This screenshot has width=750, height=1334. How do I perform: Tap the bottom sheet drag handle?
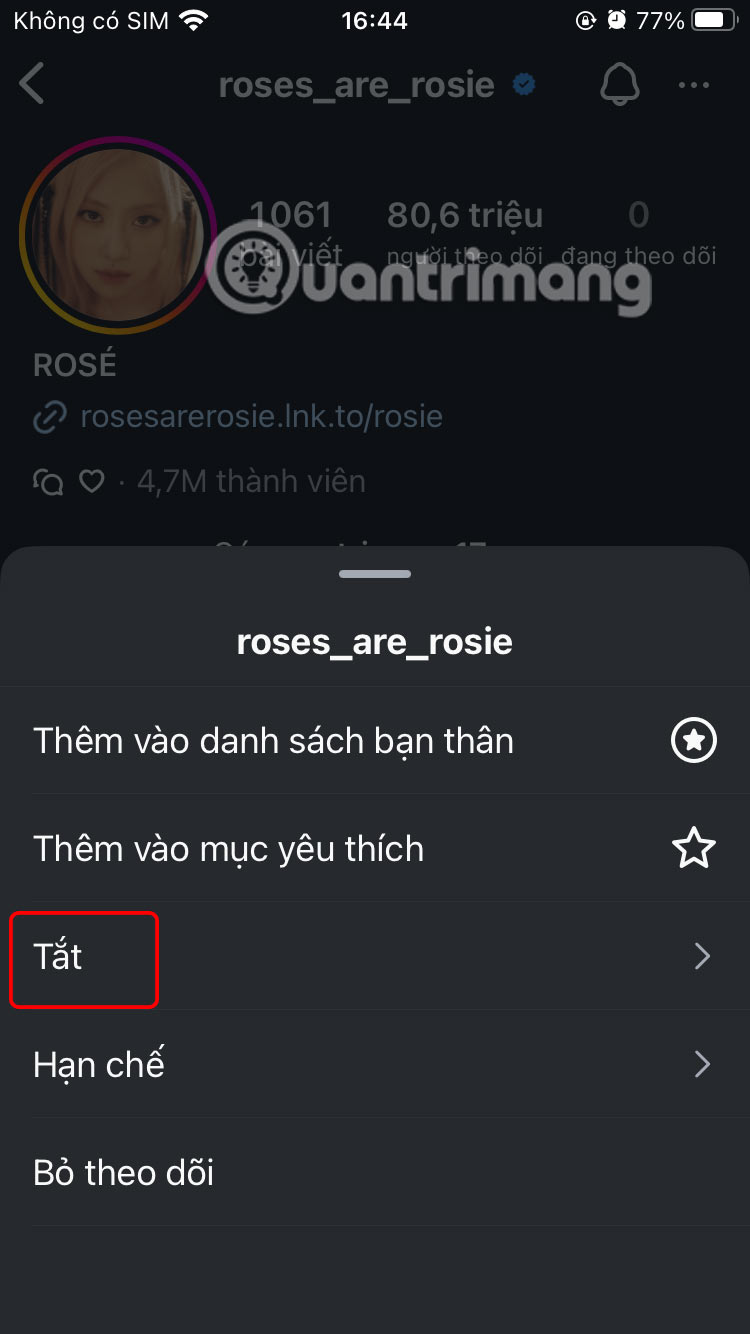point(375,574)
